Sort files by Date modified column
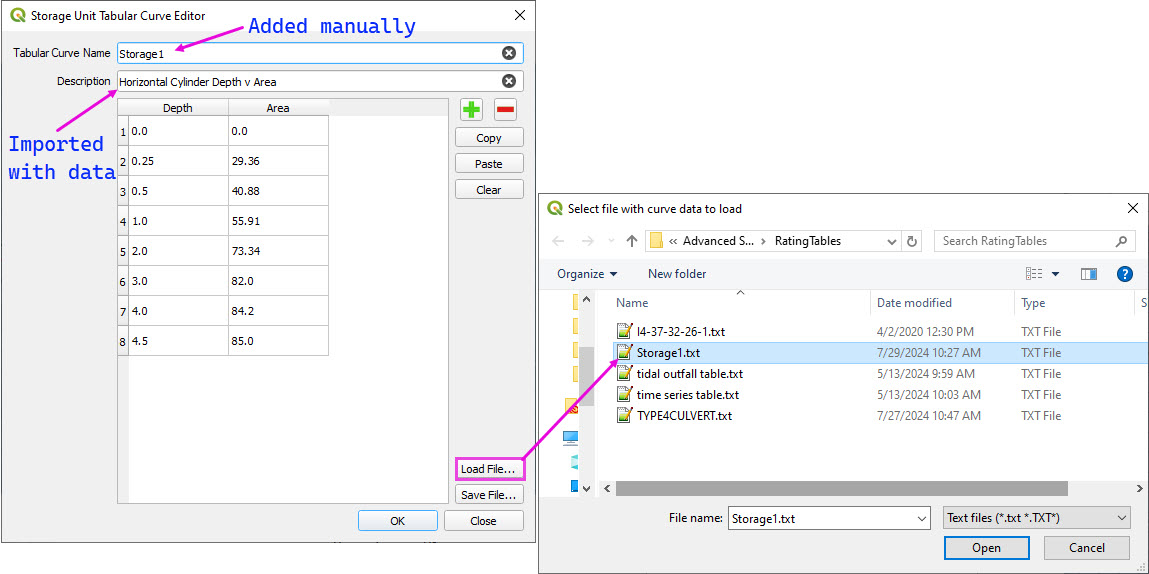The height and width of the screenshot is (574, 1149). [914, 303]
